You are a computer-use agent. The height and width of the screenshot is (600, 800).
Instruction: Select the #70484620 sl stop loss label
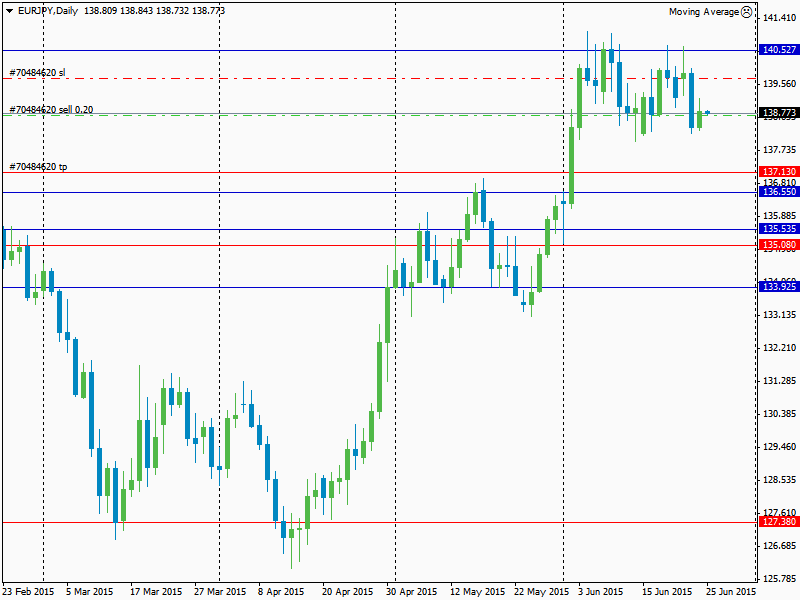[x=37, y=72]
